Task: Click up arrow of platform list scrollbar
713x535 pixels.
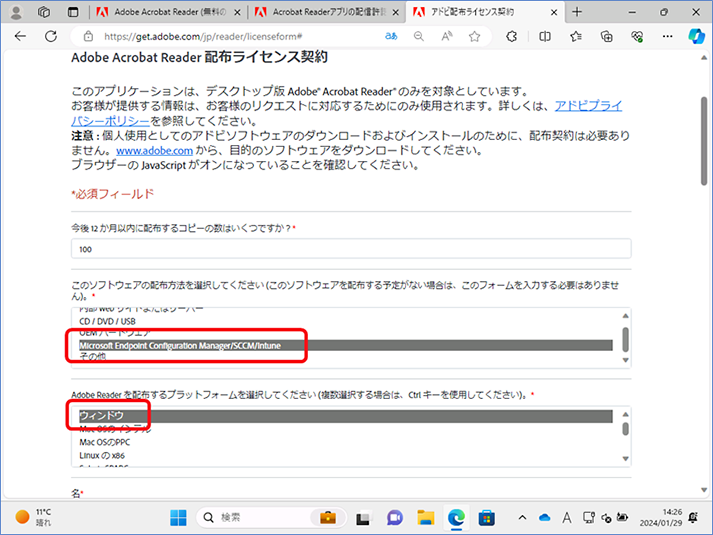Action: pos(626,414)
